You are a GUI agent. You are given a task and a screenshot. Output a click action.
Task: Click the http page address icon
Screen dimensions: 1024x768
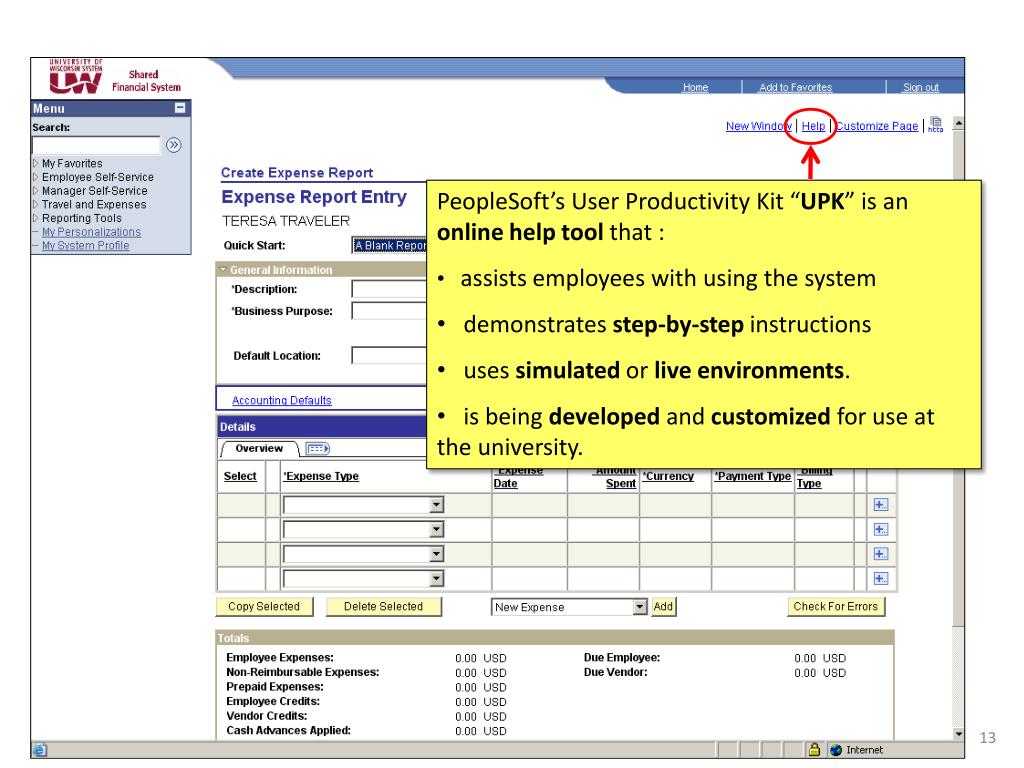936,125
